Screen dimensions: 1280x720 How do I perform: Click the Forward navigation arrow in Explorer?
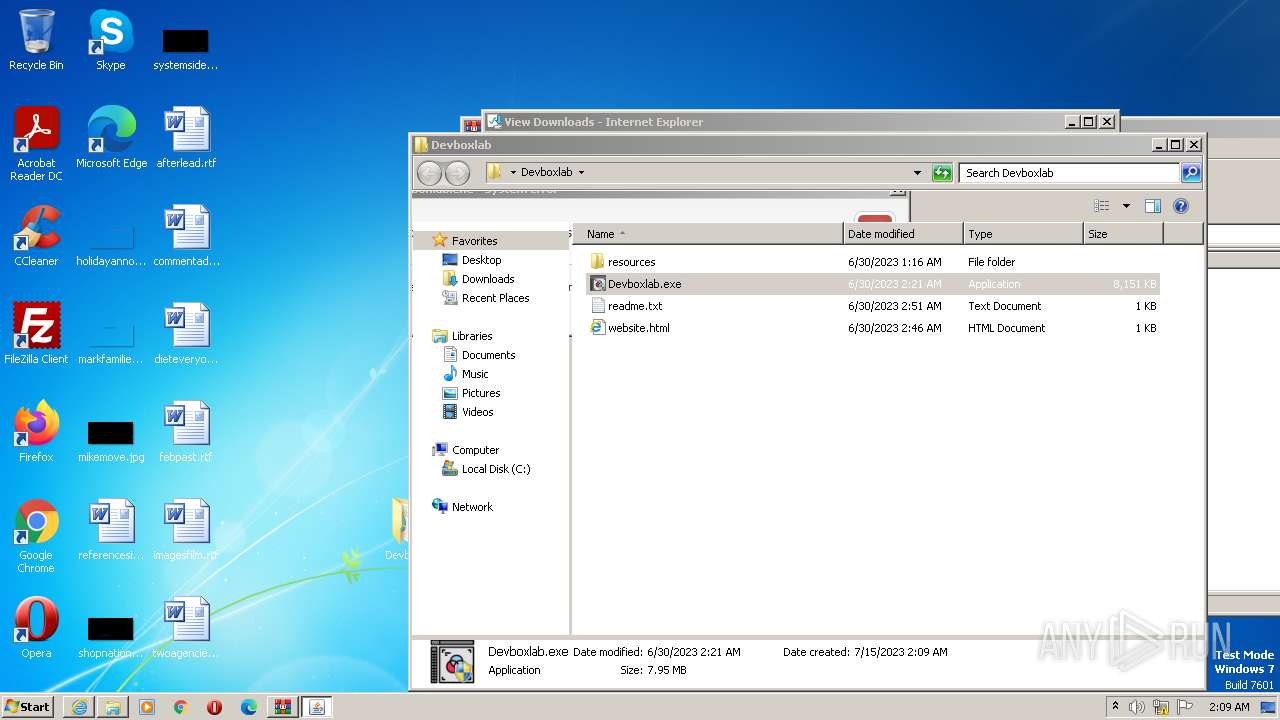click(x=457, y=173)
